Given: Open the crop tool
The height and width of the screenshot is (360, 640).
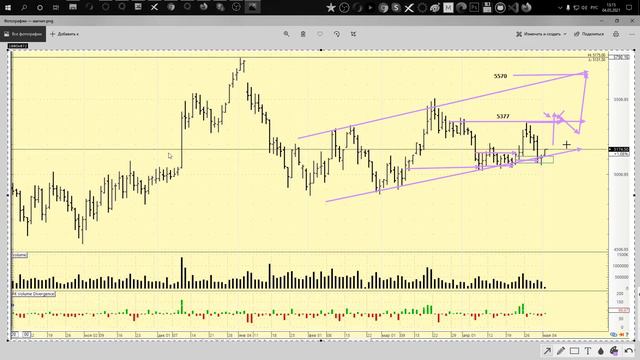Looking at the screenshot, I should pyautogui.click(x=353, y=34).
